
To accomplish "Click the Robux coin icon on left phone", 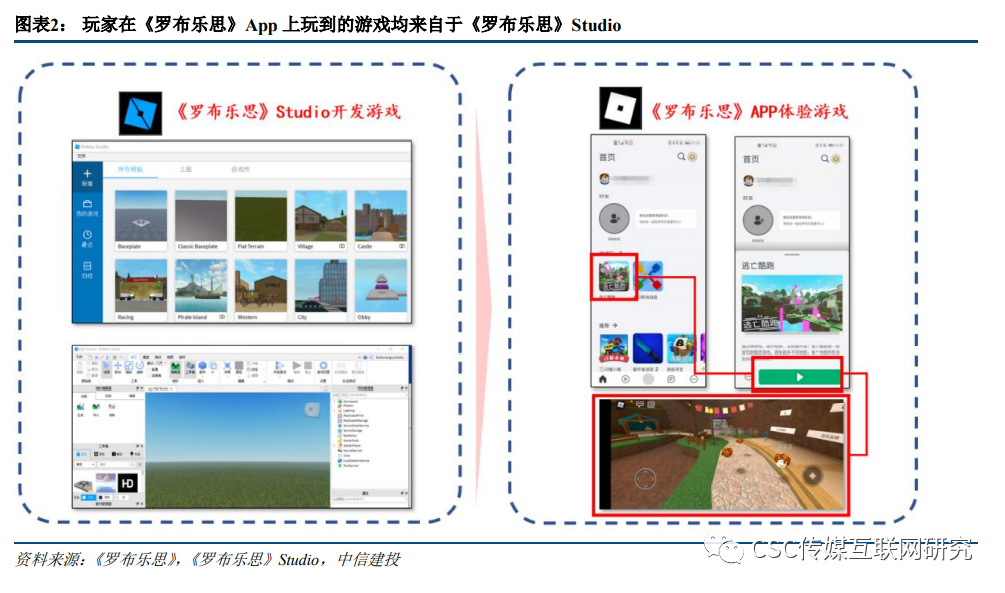I will pos(692,157).
